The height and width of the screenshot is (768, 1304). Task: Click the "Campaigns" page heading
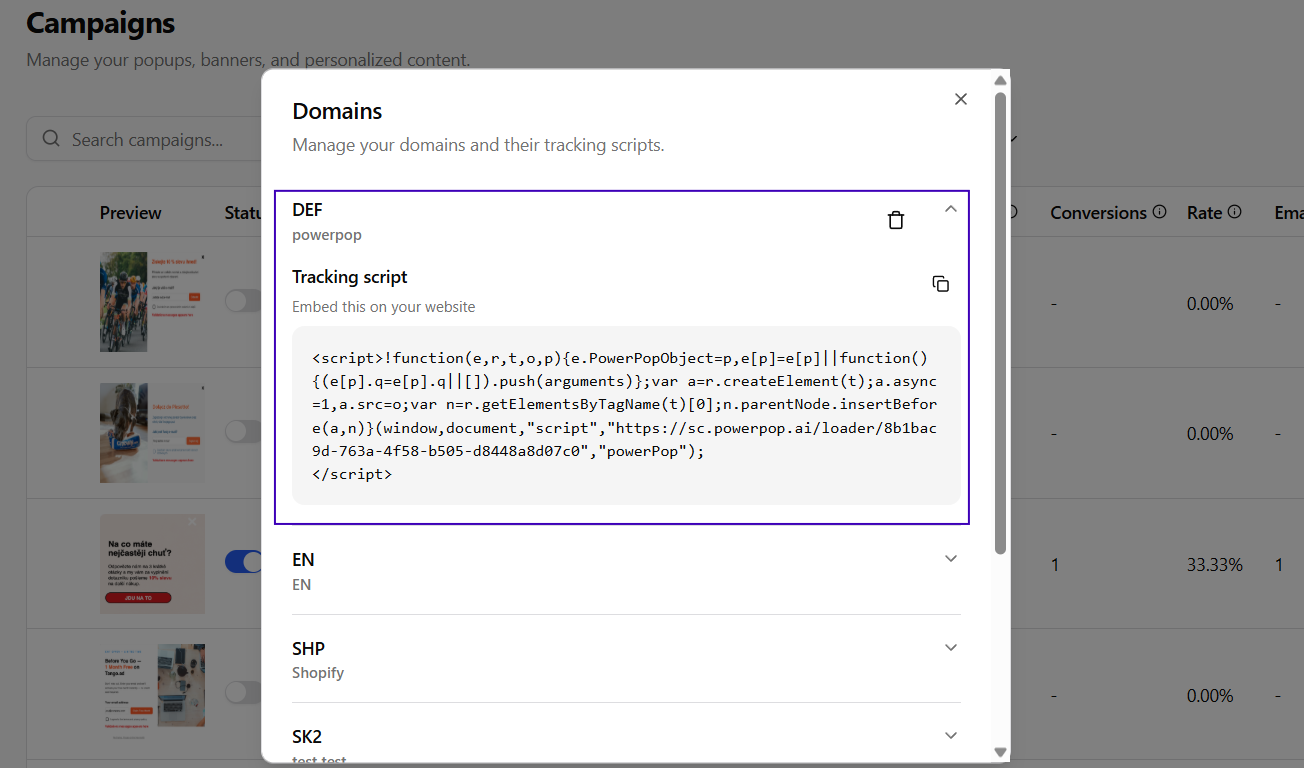point(101,23)
